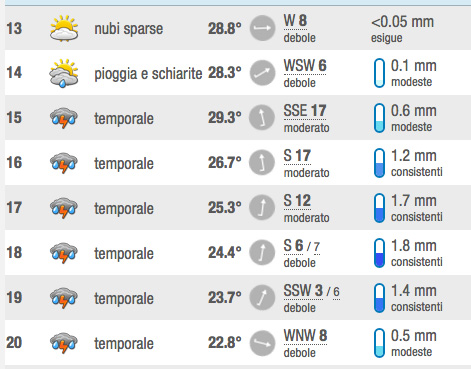Viewport: 471px width, 369px height.
Task: Click the rain and sun icon at 14
Action: pos(63,73)
